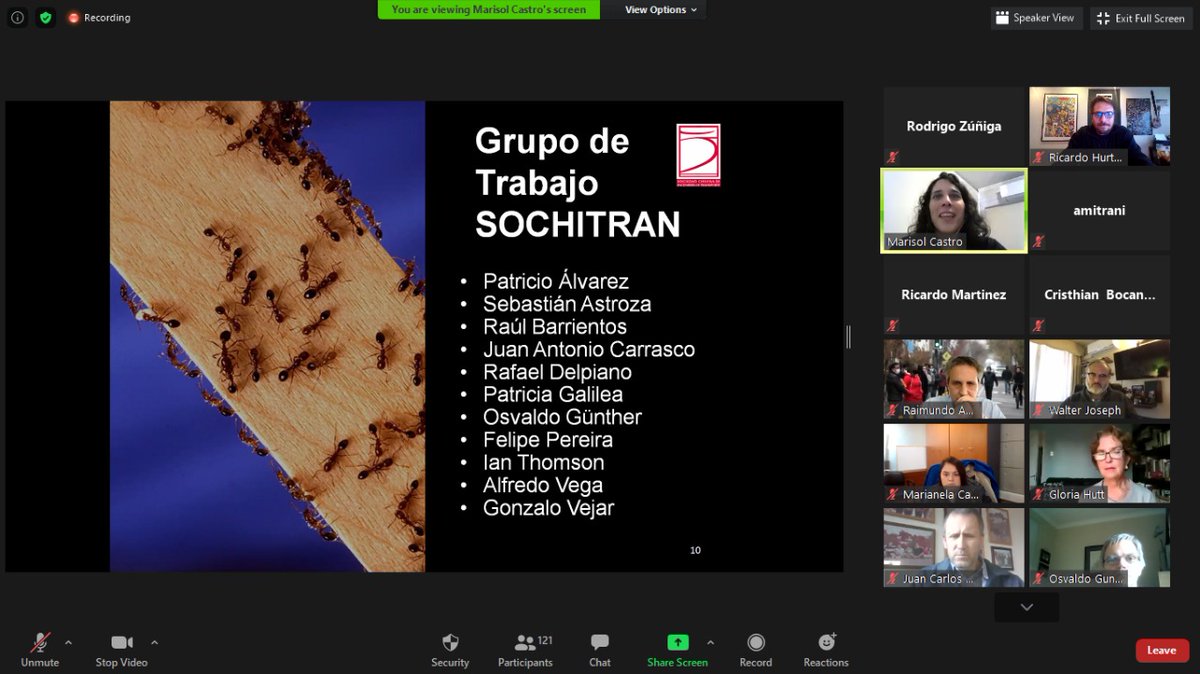Click muted mic icon on Osvaldo Gun... tile

[x=1038, y=578]
